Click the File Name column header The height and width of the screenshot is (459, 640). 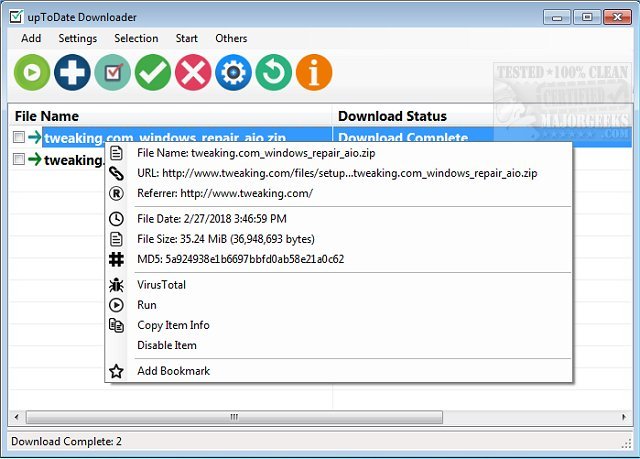[170, 116]
